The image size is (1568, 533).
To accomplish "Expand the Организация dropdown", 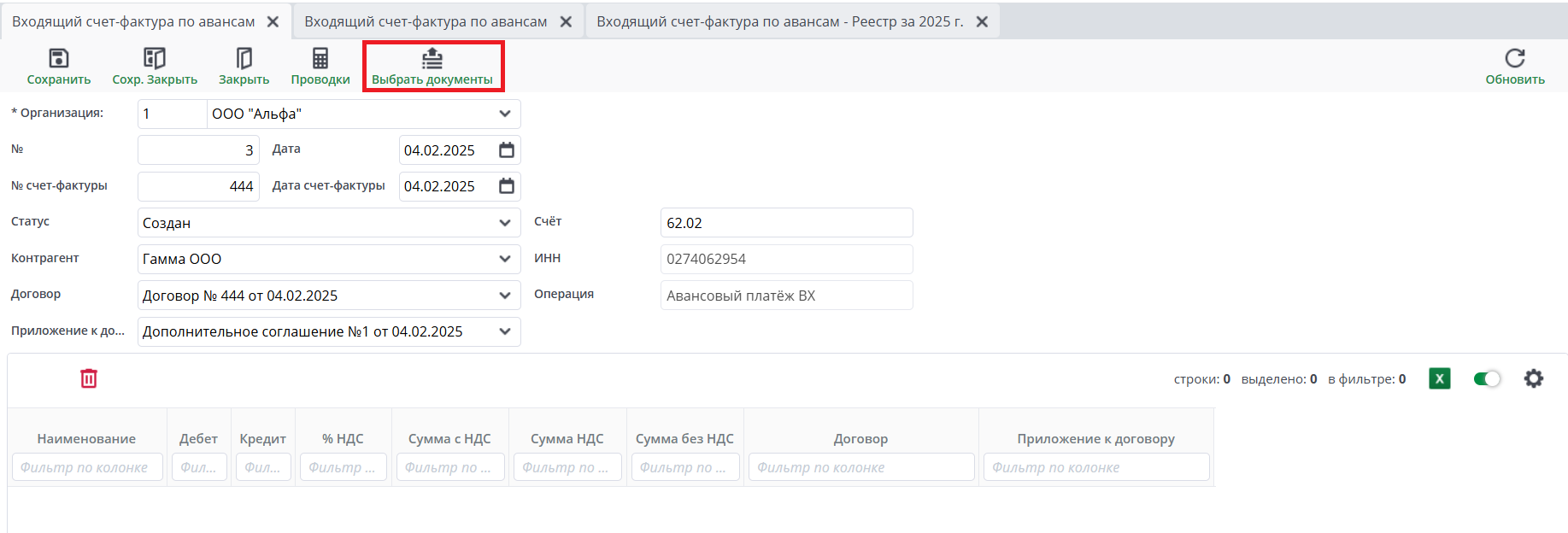I will 505,114.
